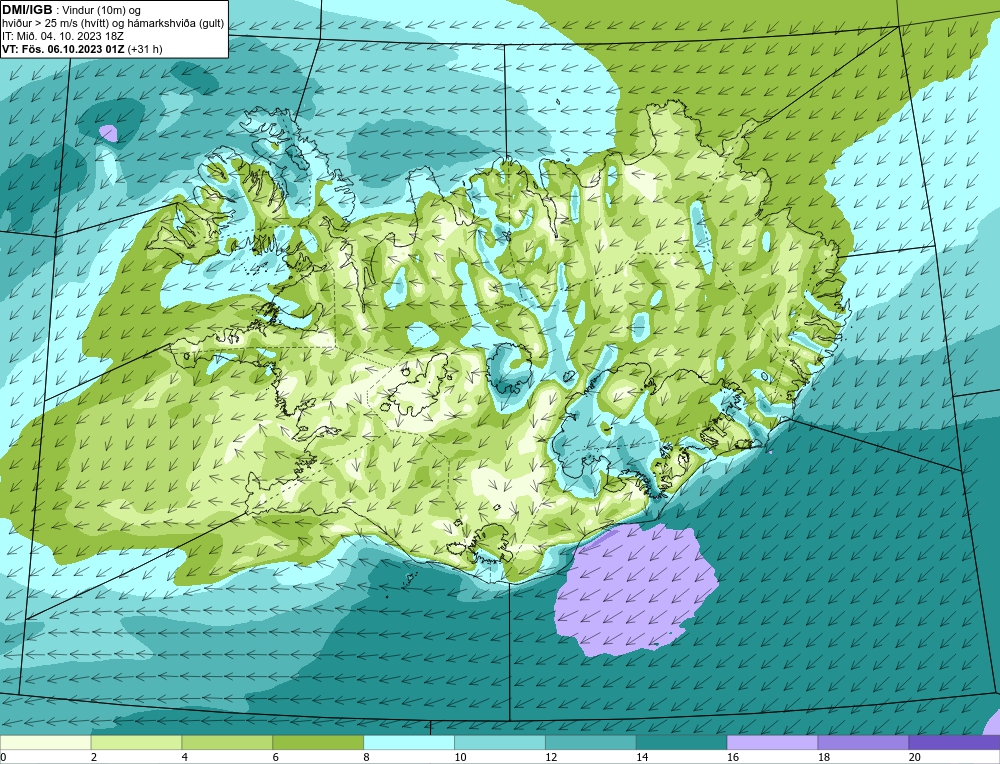The width and height of the screenshot is (1000, 764).
Task: Click the light purple 16–18 m/s legend swatch
Action: [772, 742]
